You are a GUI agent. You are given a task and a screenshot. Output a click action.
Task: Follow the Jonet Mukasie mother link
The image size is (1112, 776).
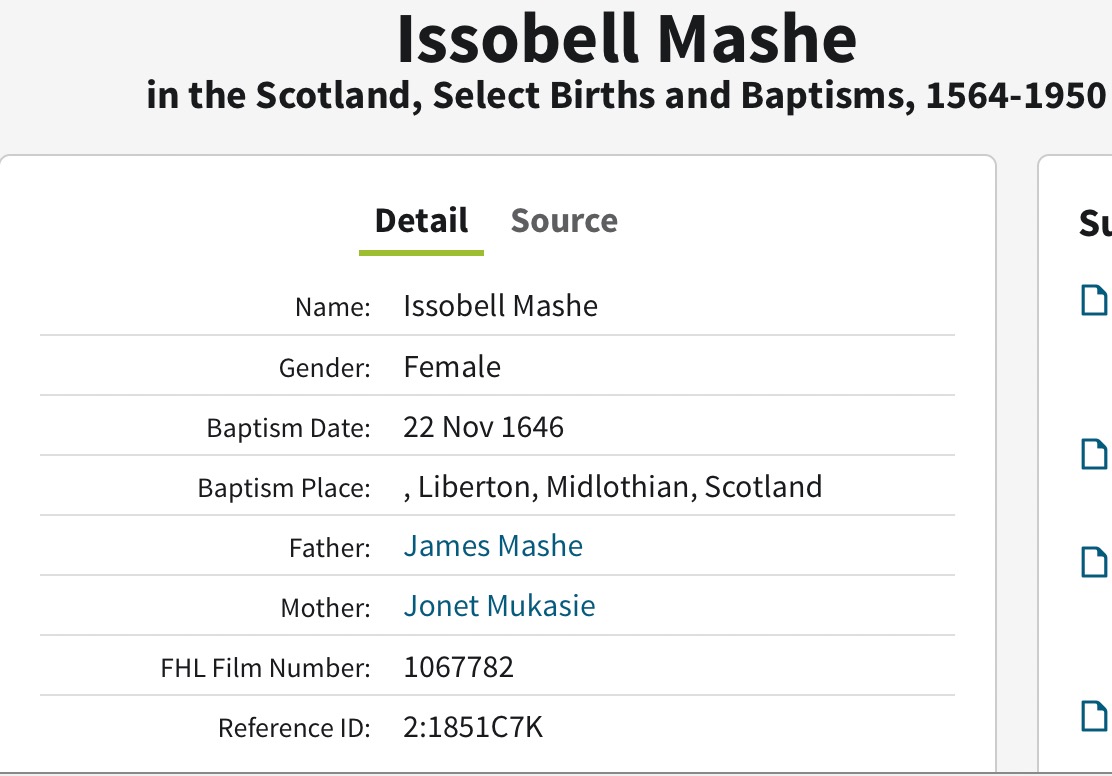[x=499, y=606]
